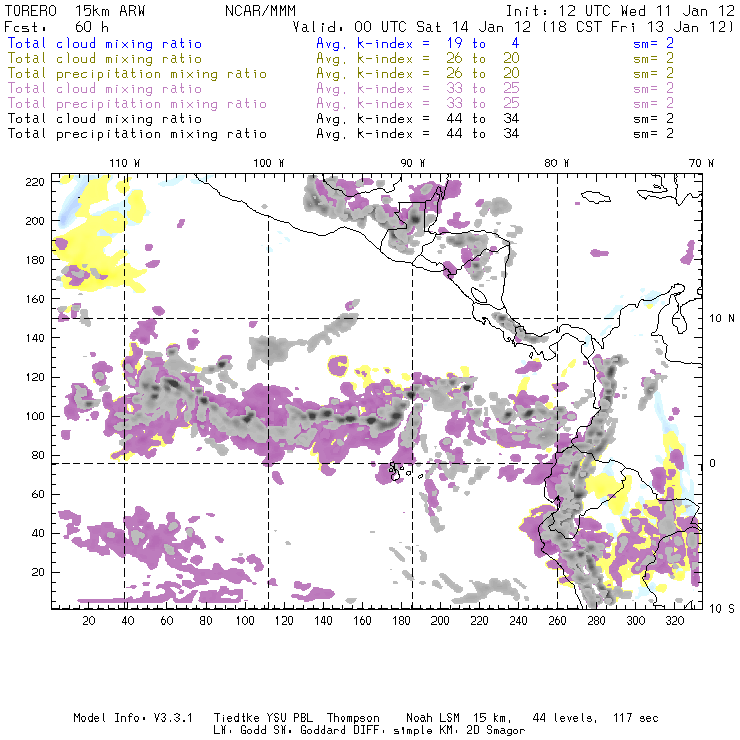Click 'Init: 12 UTC Wed 11 Jan 12'
This screenshot has width=740, height=740.
tap(620, 11)
